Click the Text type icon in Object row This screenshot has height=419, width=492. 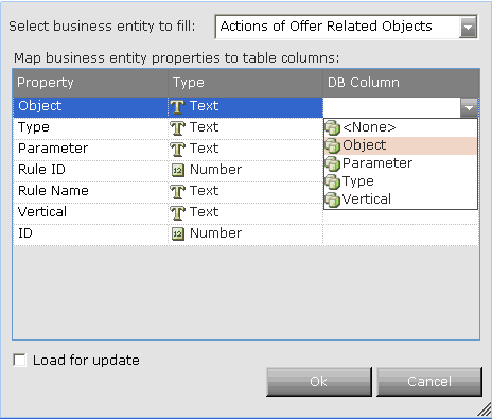(x=178, y=107)
